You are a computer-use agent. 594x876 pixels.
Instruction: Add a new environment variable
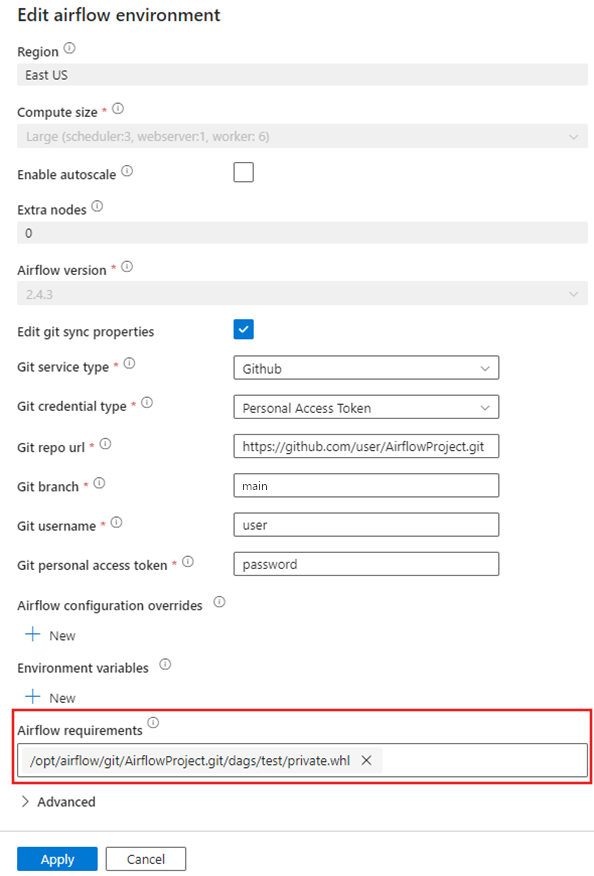[x=48, y=697]
